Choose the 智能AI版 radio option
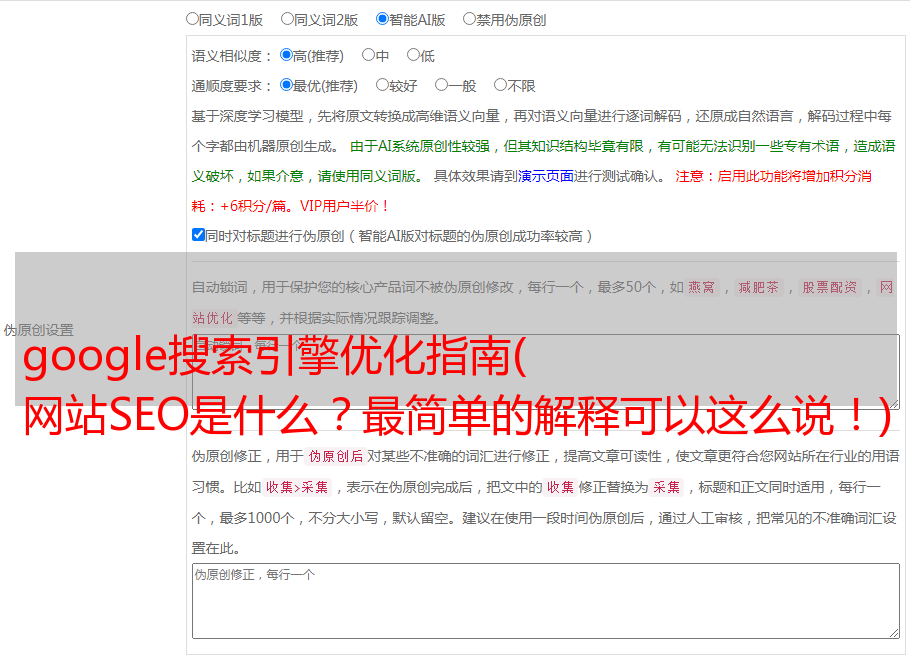This screenshot has width=911, height=658. [x=382, y=19]
